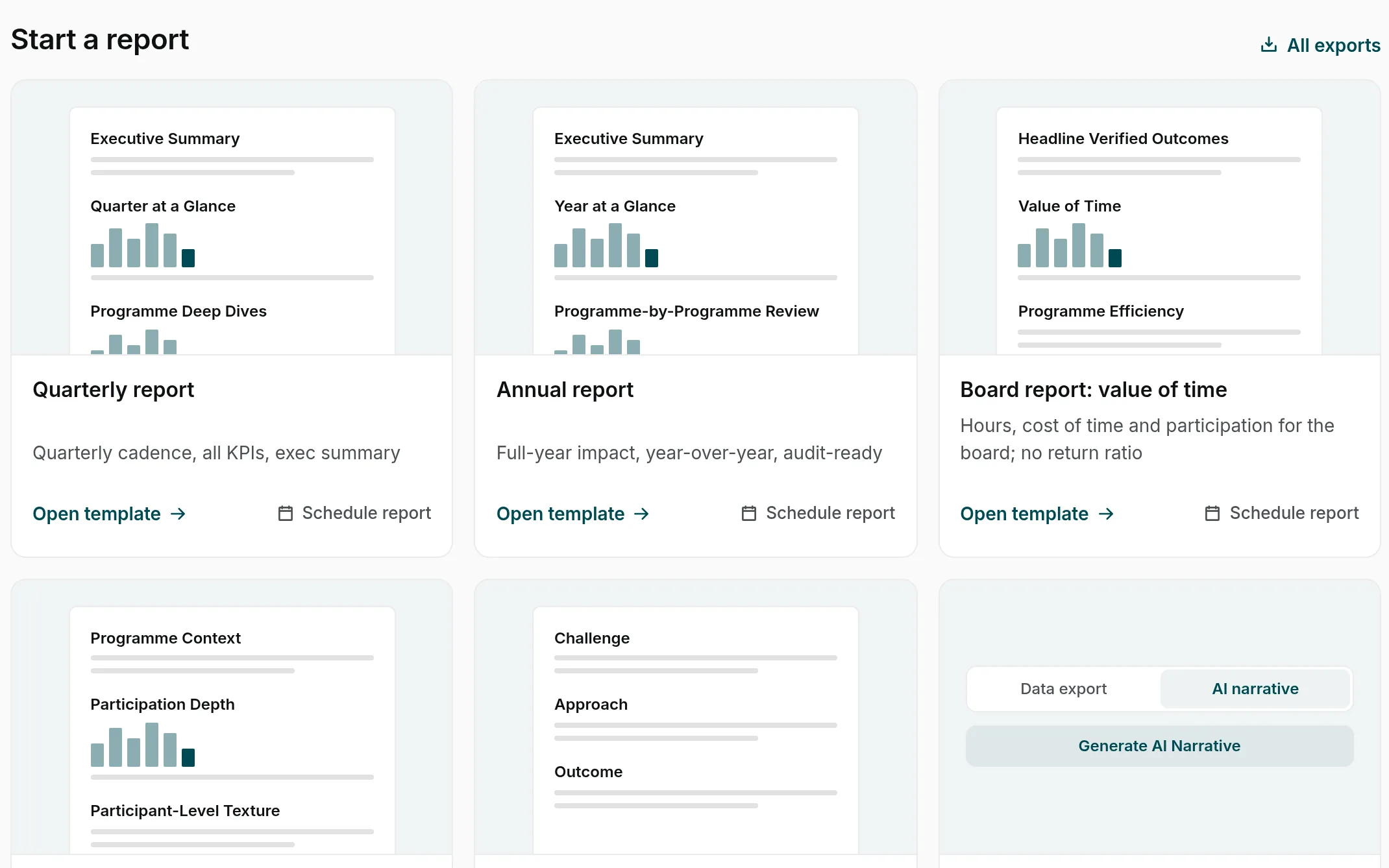The height and width of the screenshot is (868, 1389).
Task: Click 'Hours, cost of time and participation' description
Action: (1147, 439)
